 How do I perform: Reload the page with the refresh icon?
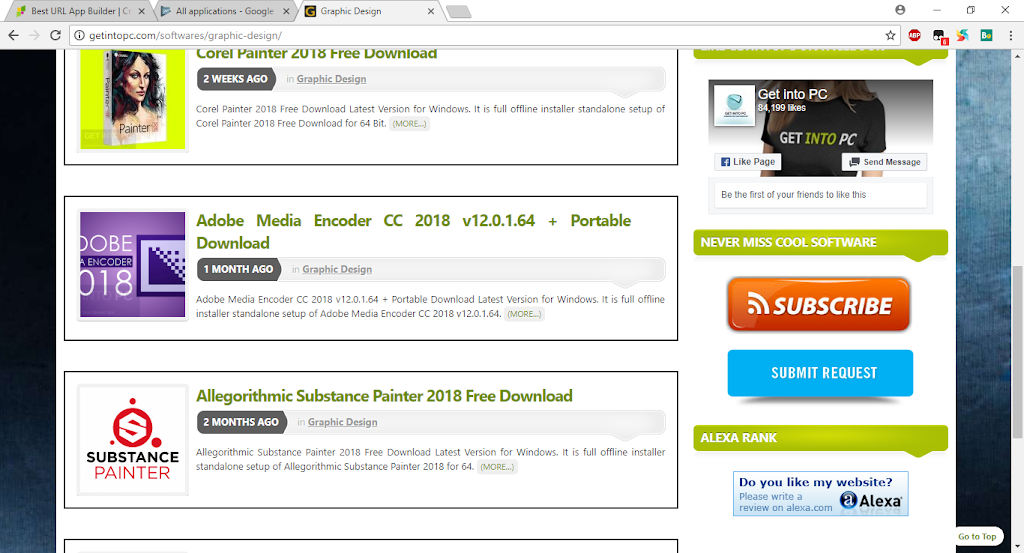(57, 35)
